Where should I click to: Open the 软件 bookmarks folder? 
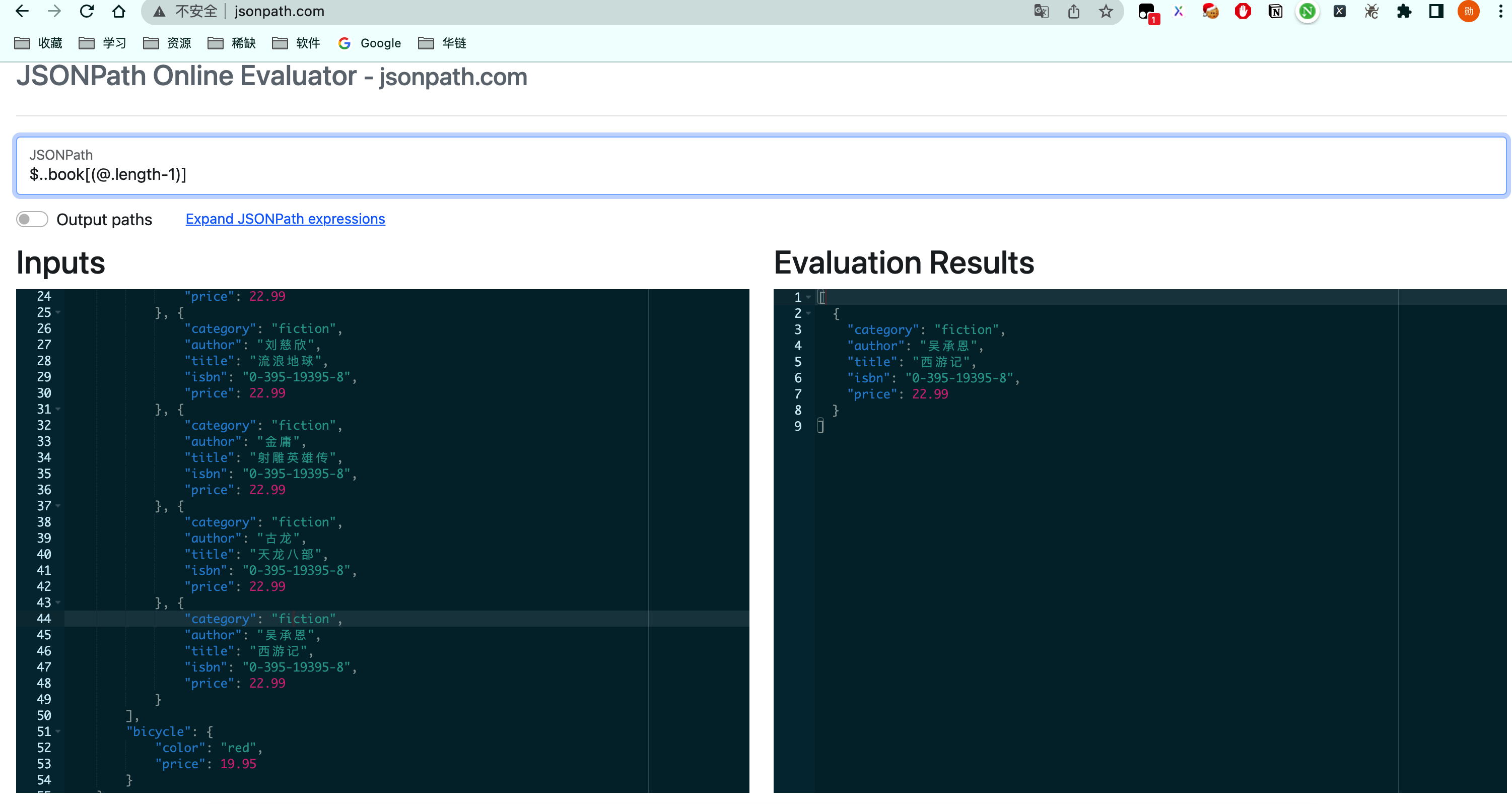297,43
